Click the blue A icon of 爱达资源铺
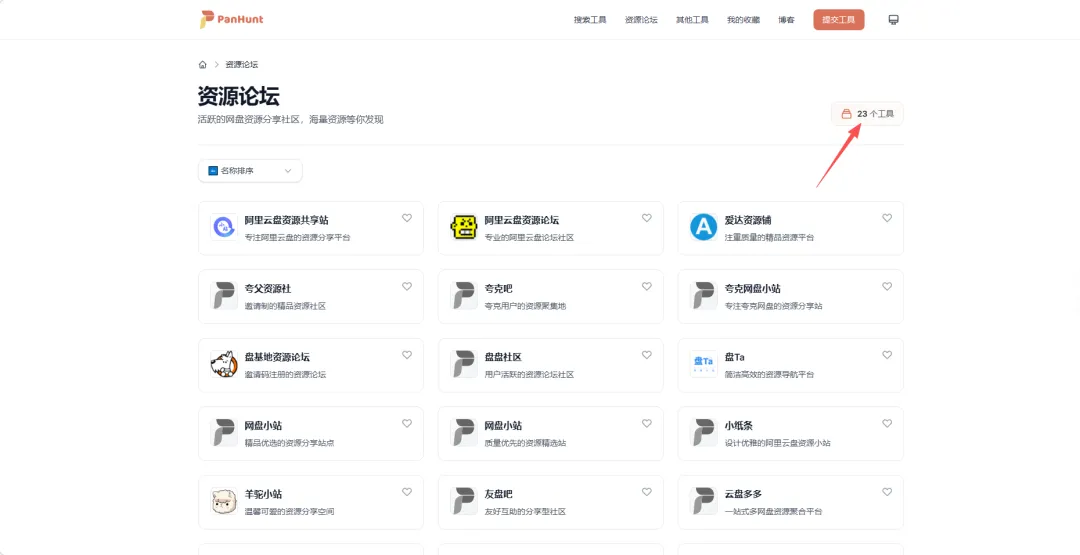Viewport: 1080px width, 555px height. pos(703,227)
